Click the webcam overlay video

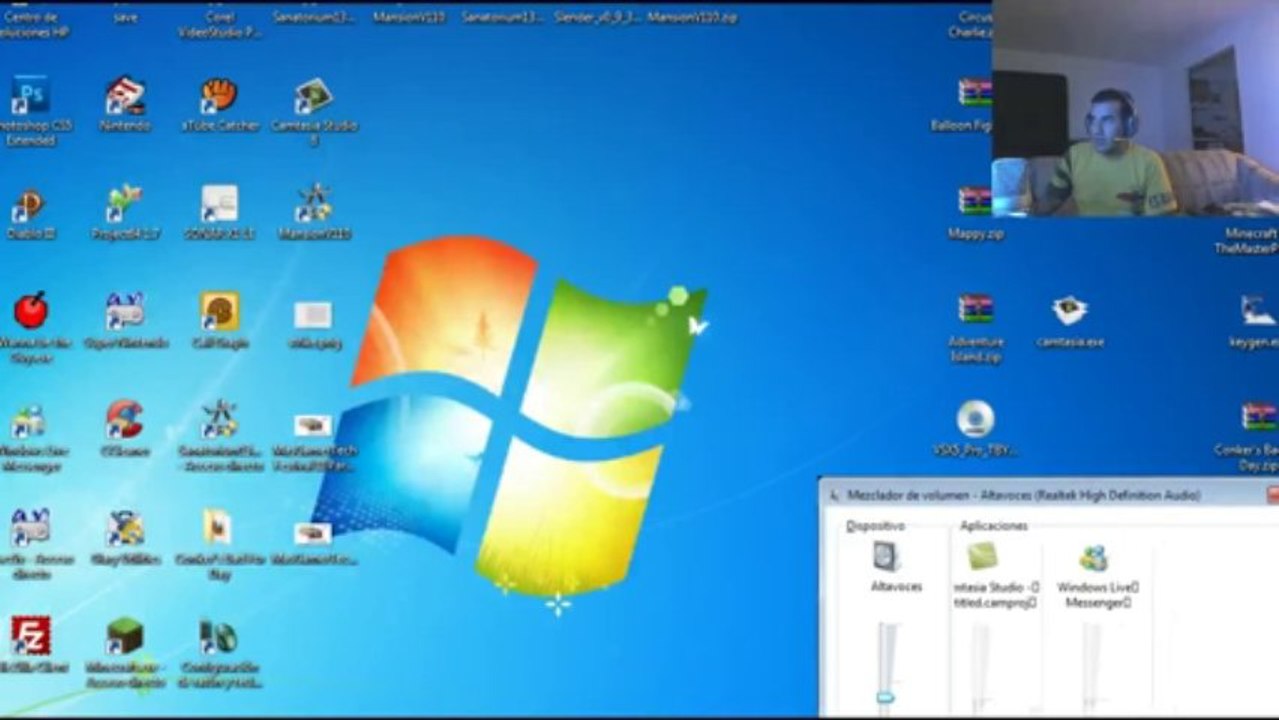point(1135,108)
